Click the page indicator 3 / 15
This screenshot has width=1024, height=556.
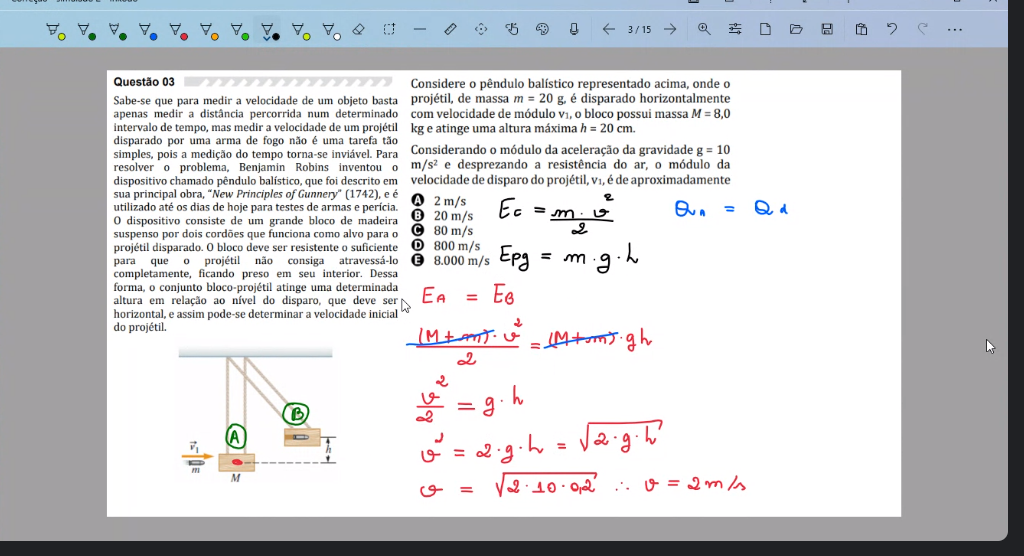coord(639,30)
